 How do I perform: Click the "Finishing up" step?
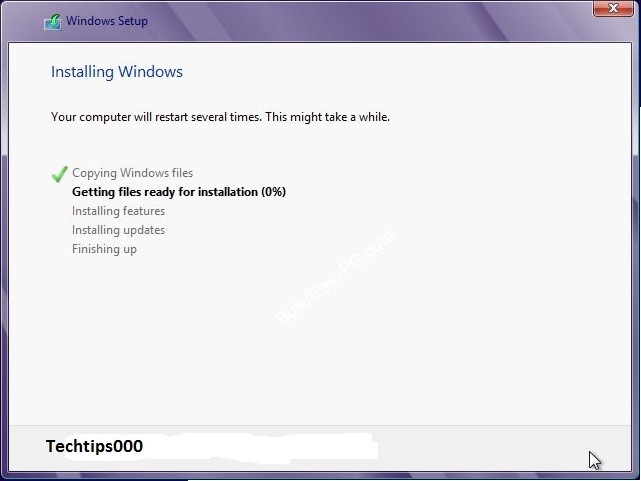104,249
